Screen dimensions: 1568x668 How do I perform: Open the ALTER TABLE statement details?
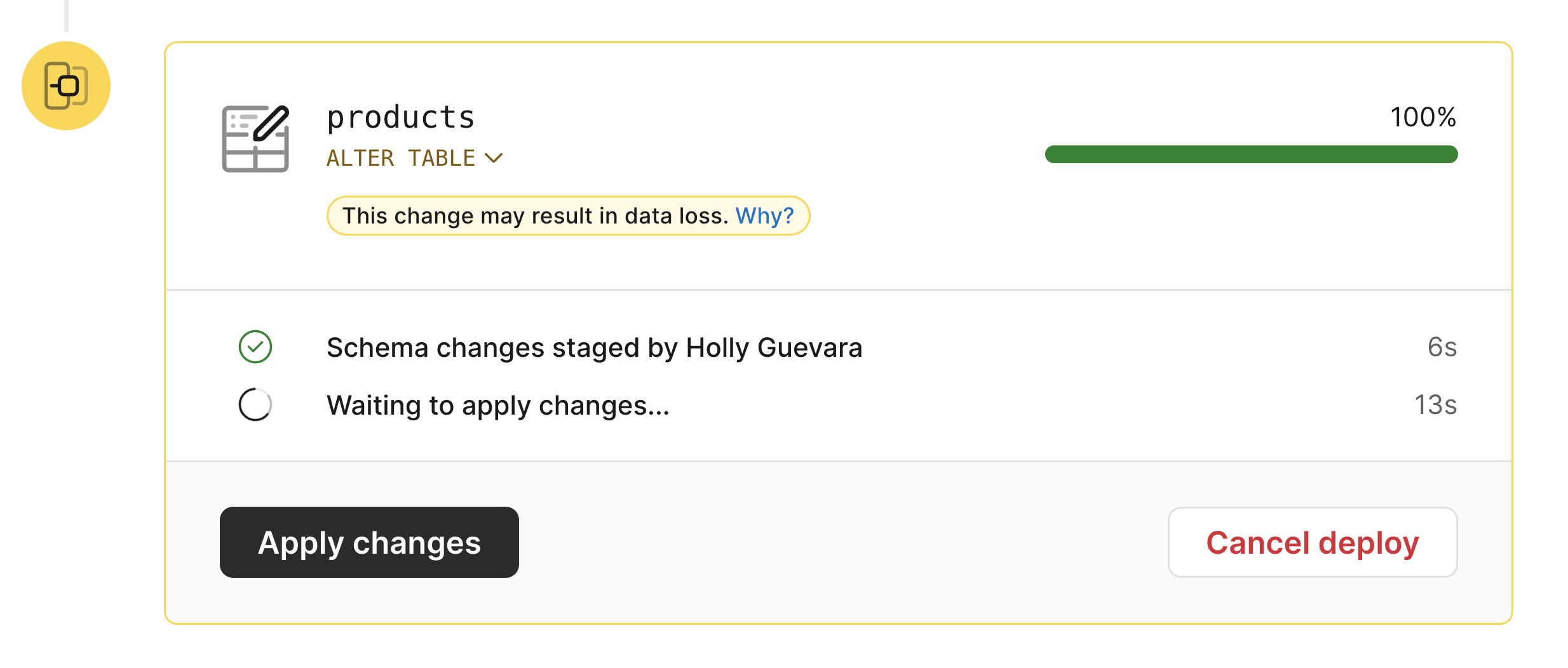(x=400, y=157)
